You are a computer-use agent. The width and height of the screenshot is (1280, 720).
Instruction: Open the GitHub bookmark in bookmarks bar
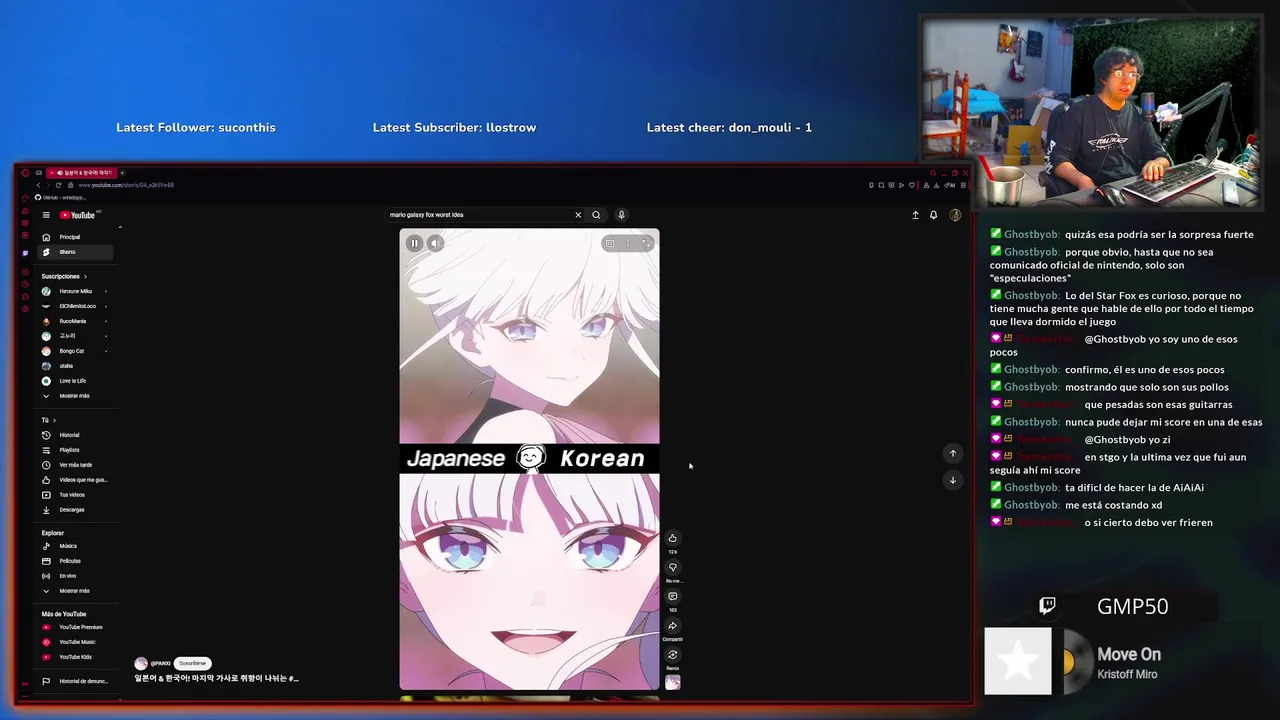click(x=61, y=197)
